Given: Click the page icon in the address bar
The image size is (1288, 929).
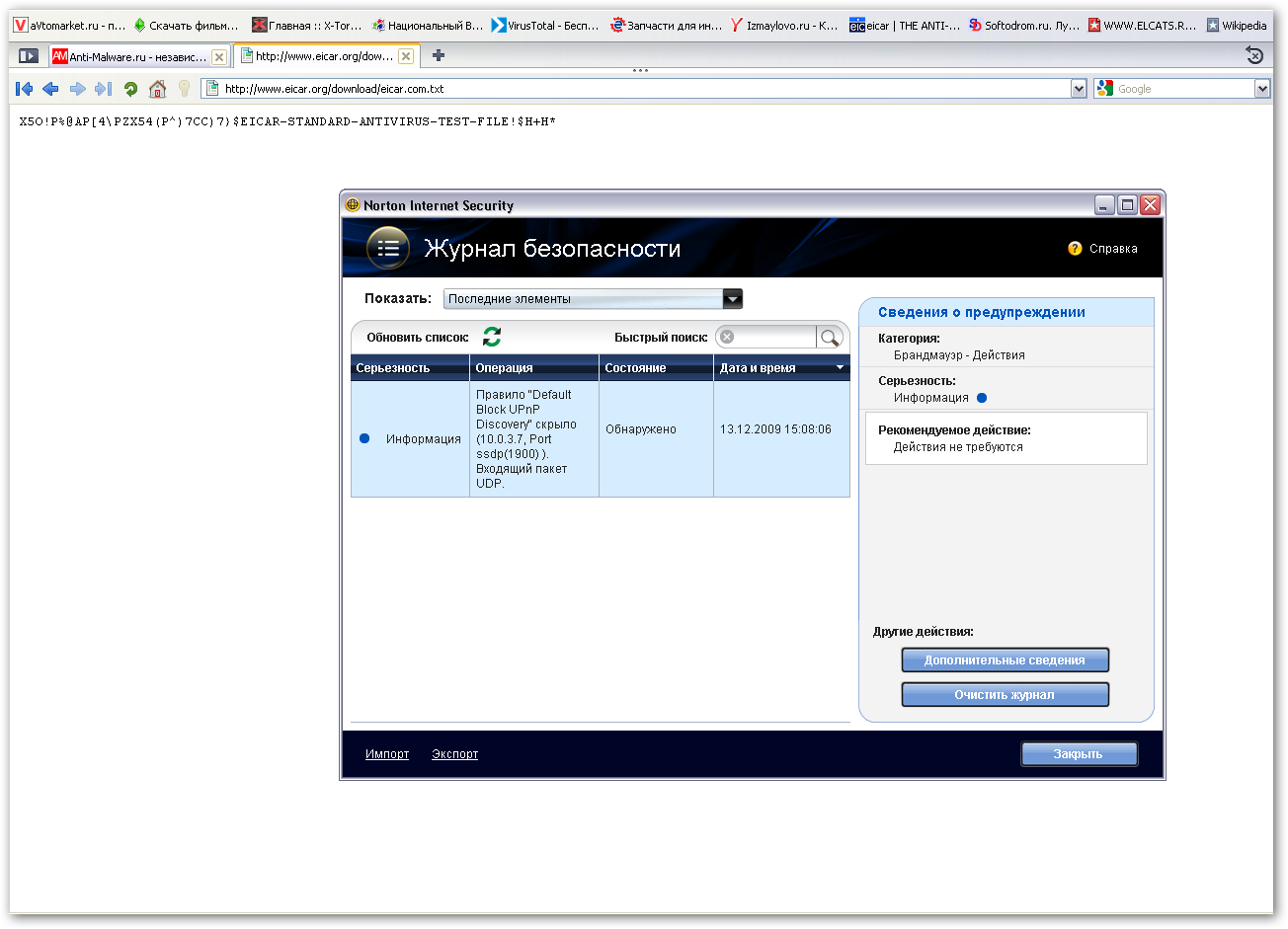Looking at the screenshot, I should point(212,89).
